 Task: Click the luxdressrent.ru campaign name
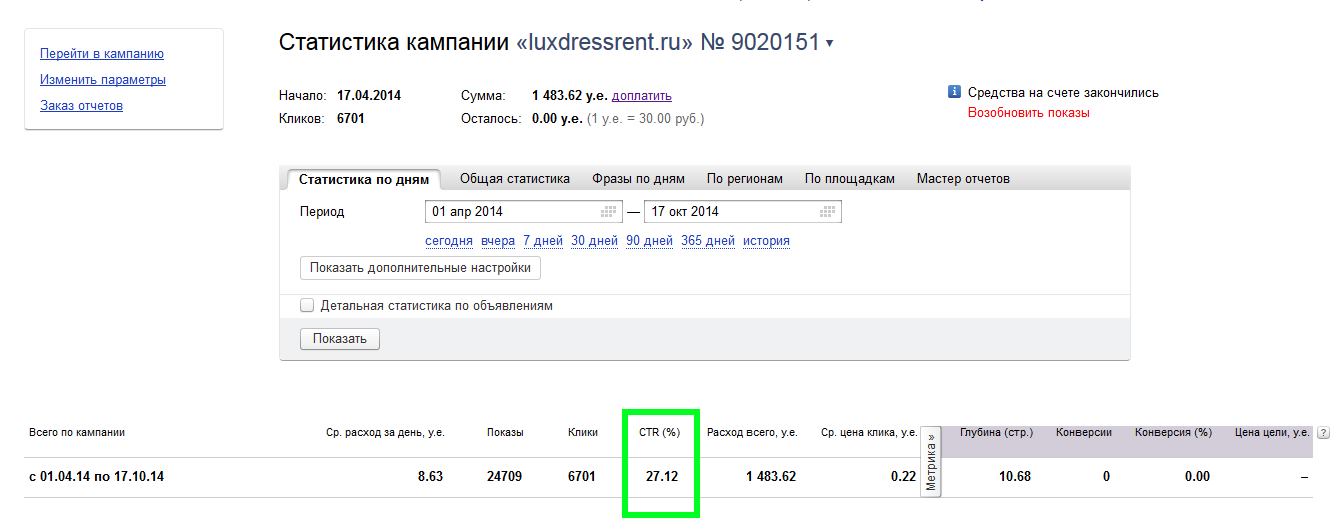pyautogui.click(x=604, y=43)
